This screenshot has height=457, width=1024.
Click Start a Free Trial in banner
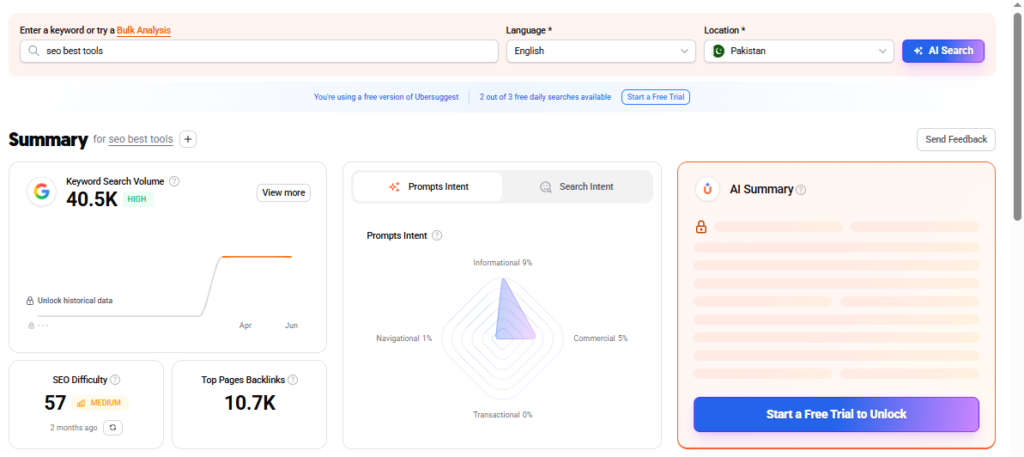tap(655, 97)
